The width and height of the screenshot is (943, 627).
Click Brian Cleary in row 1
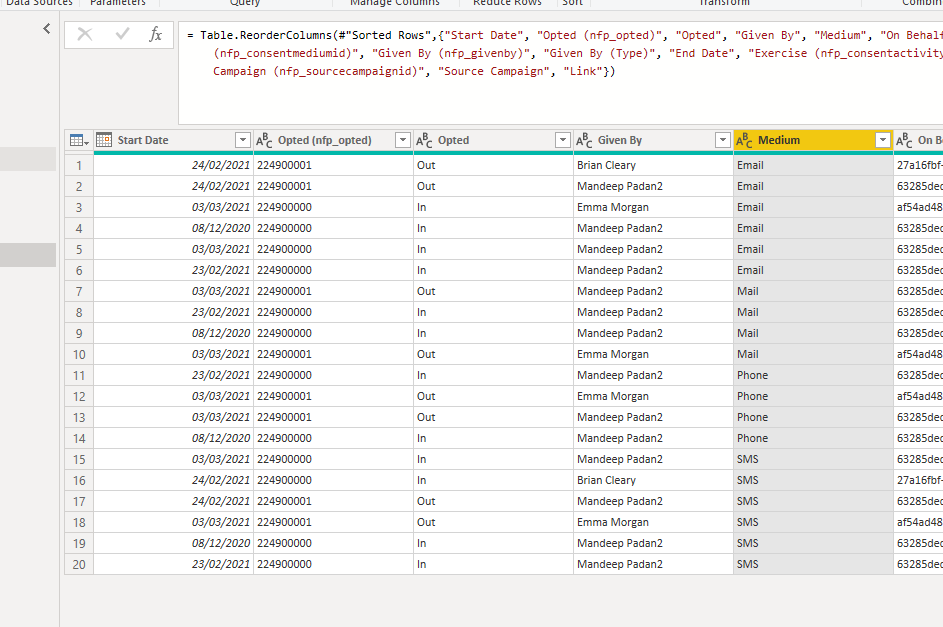pyautogui.click(x=606, y=165)
